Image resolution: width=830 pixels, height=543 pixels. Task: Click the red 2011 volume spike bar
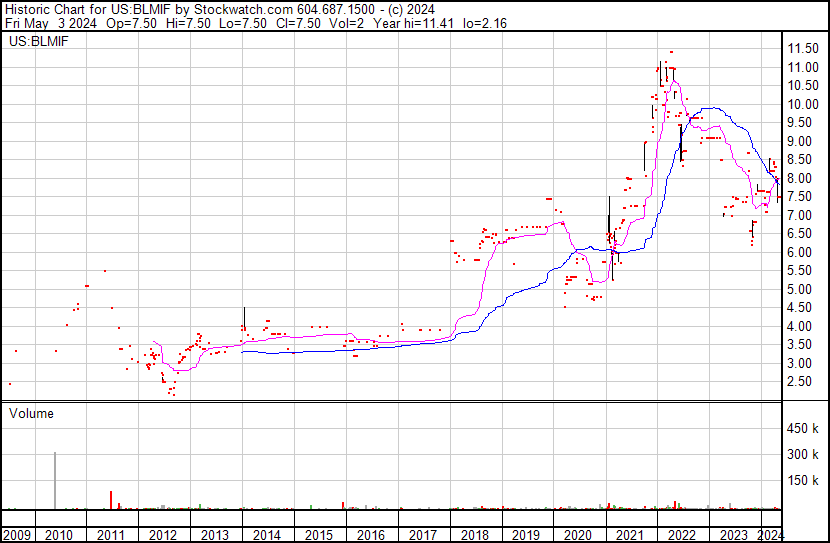(x=111, y=500)
